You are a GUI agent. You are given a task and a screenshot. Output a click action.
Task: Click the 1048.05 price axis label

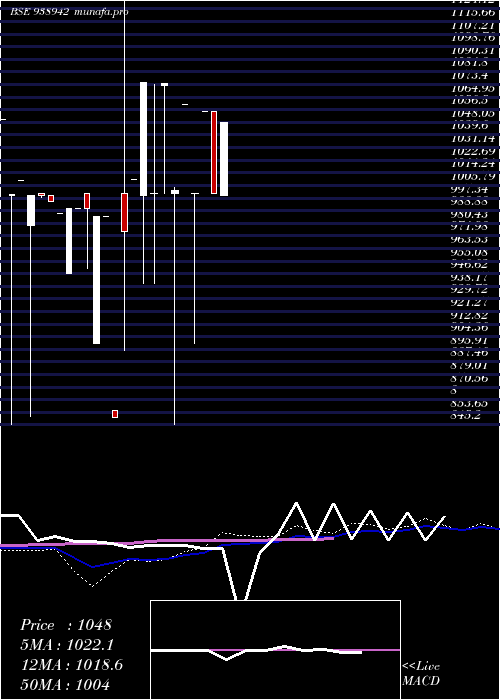(x=473, y=114)
